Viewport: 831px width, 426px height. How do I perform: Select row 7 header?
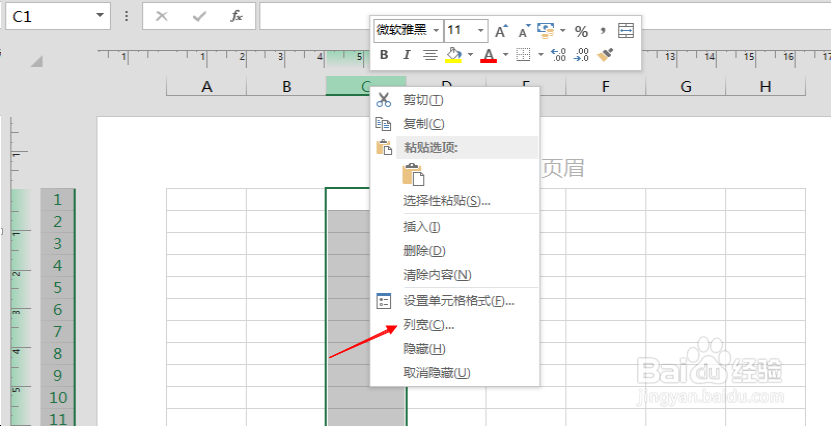[x=57, y=332]
